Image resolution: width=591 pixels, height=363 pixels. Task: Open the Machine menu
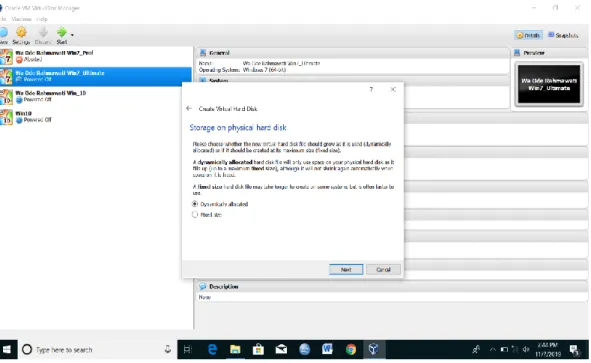coord(21,19)
